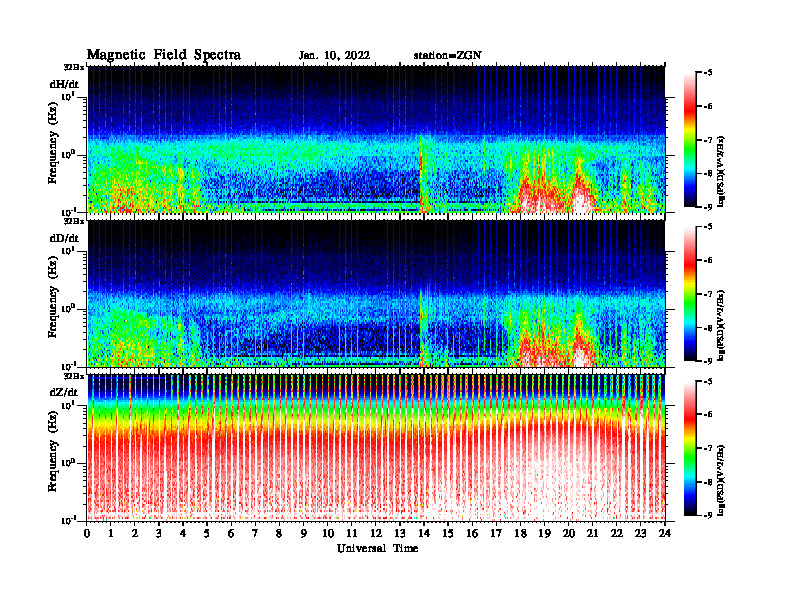Screen dimensions: 792x612
Task: Click the "Magnetic Field Spectra" title
Action: (x=164, y=55)
